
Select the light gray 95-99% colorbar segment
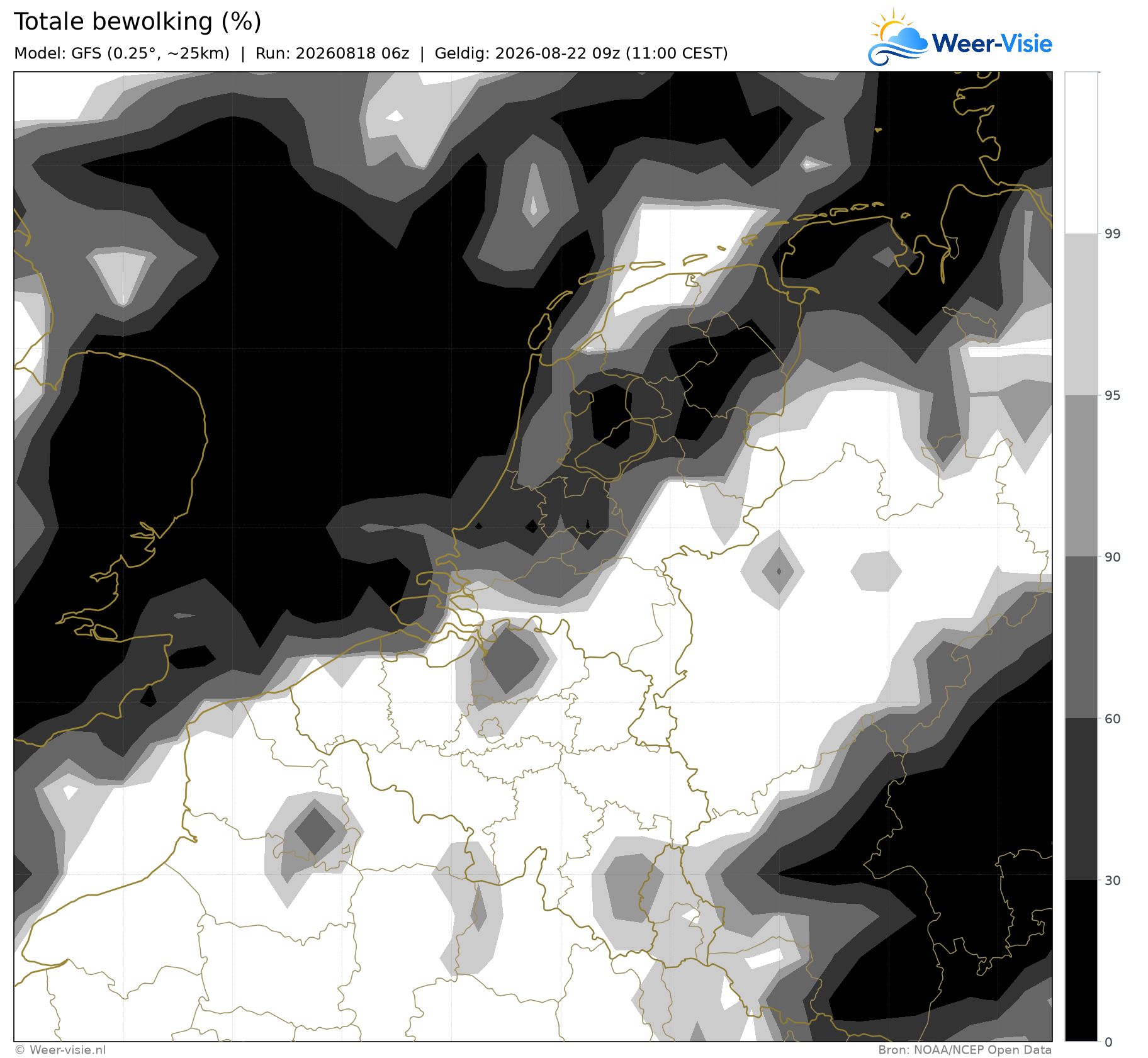pos(1081,315)
